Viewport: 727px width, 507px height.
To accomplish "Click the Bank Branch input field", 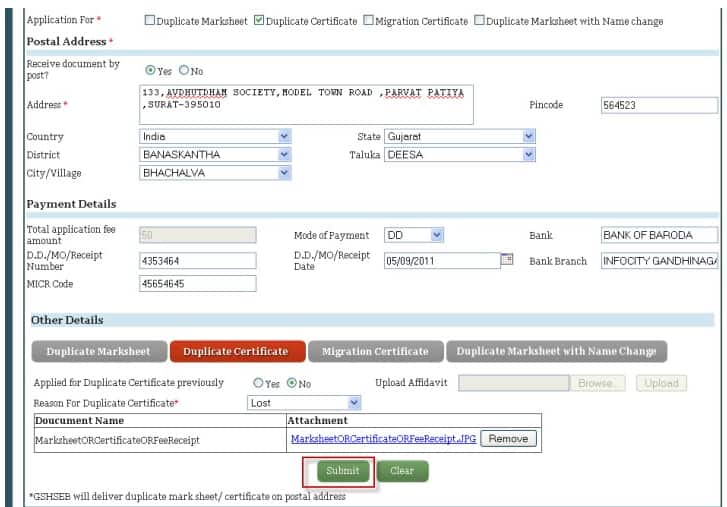I will (659, 260).
